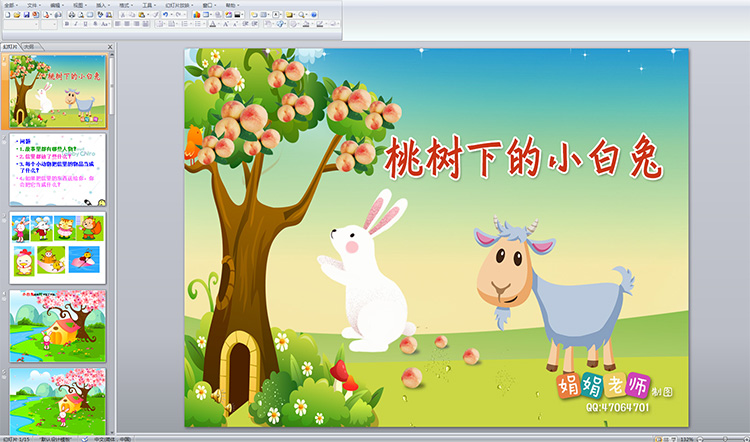Click the thumbnail pane vertical scrollbar
The width and height of the screenshot is (750, 442).
tap(111, 242)
